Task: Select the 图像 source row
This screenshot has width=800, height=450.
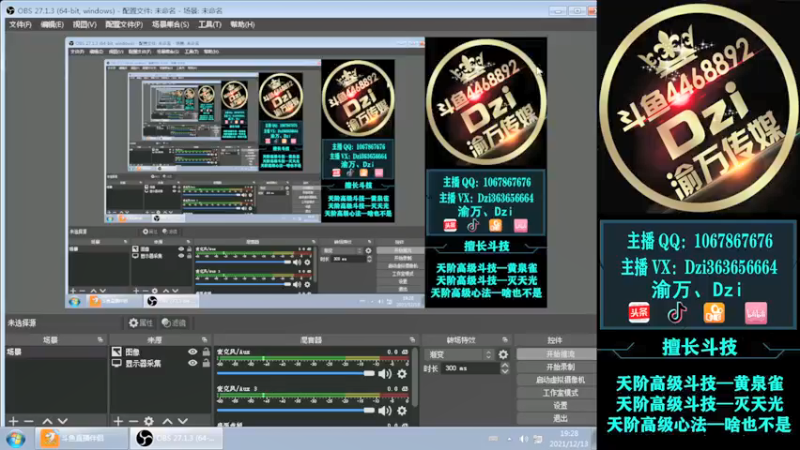Action: [x=160, y=352]
